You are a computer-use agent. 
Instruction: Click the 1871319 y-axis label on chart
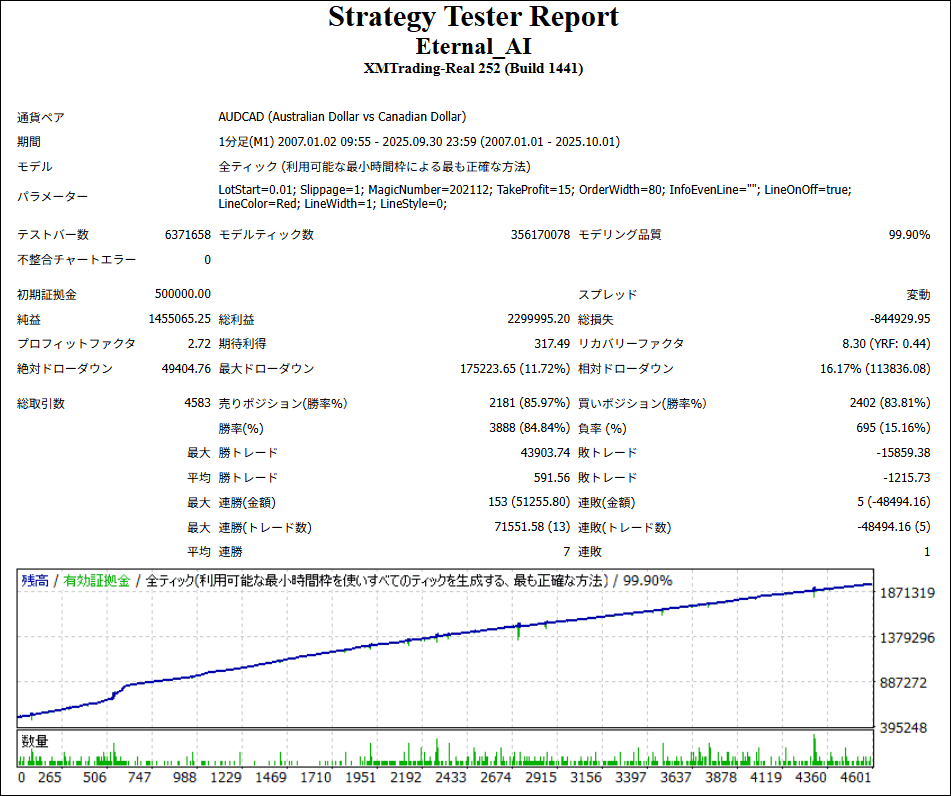click(906, 593)
